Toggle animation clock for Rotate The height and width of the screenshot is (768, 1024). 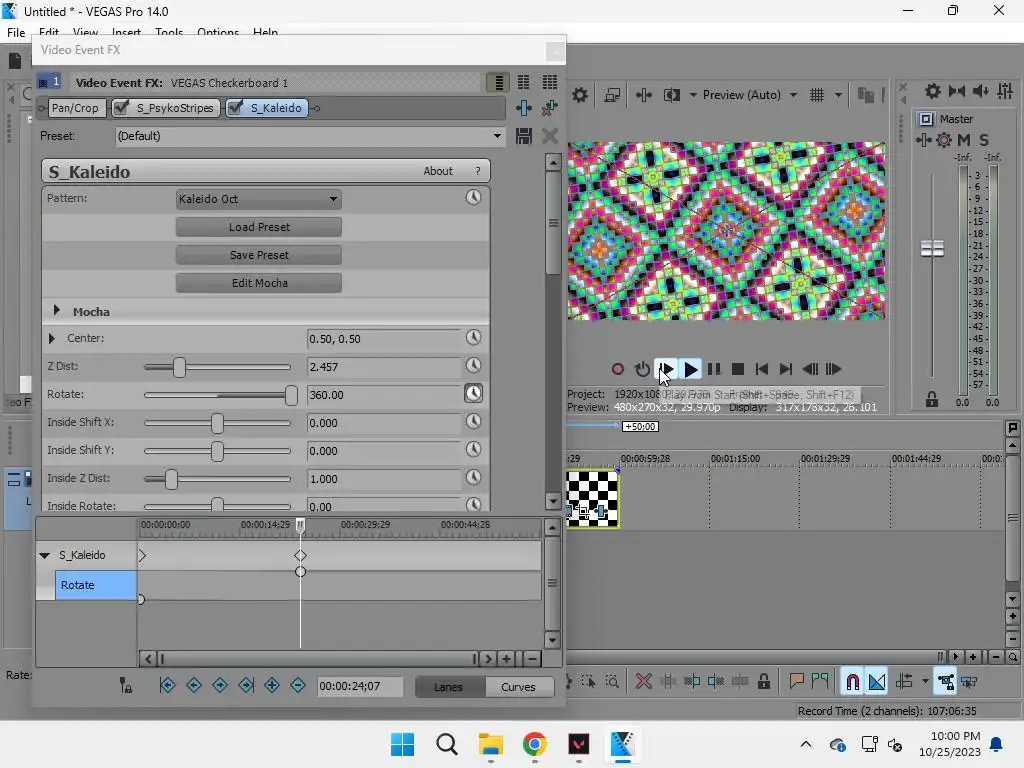(473, 393)
